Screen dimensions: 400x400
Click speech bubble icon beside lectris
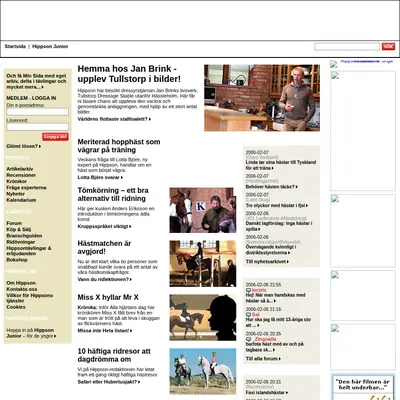(x=248, y=290)
